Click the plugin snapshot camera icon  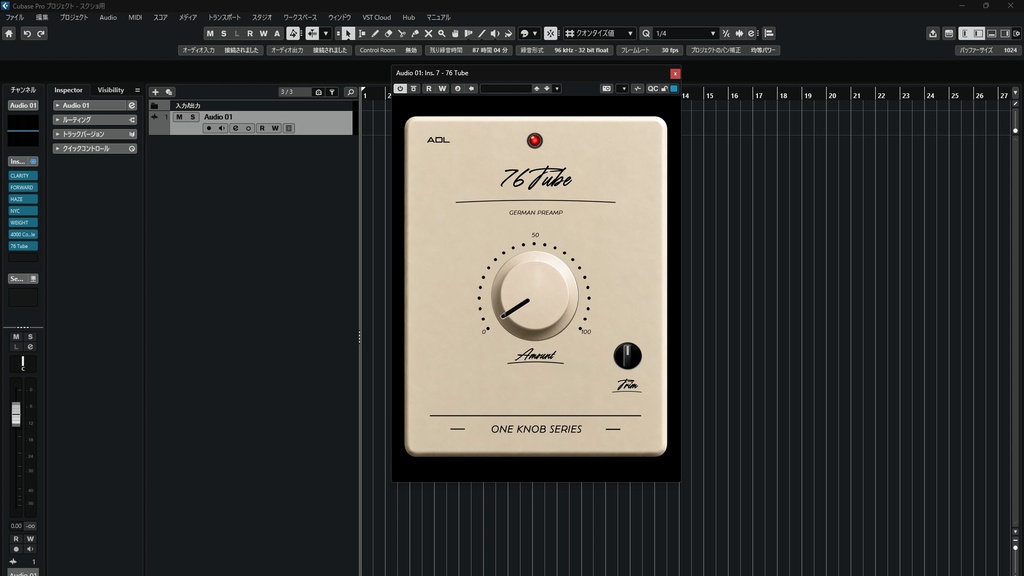click(x=607, y=89)
